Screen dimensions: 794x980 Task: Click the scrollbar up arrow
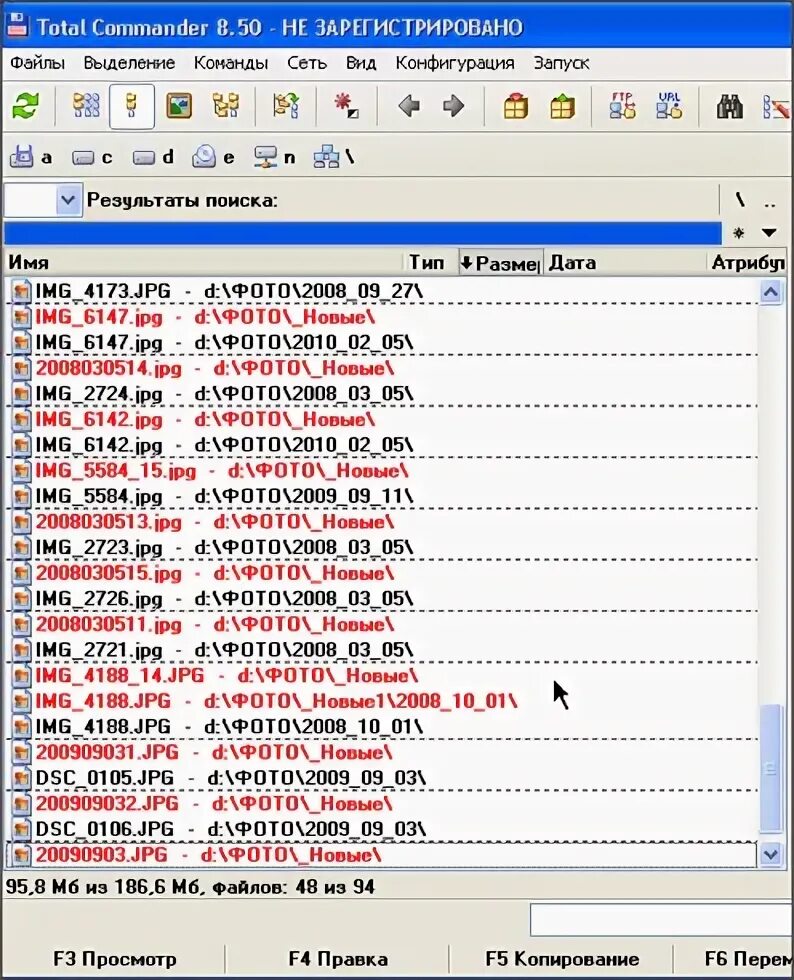pos(771,292)
